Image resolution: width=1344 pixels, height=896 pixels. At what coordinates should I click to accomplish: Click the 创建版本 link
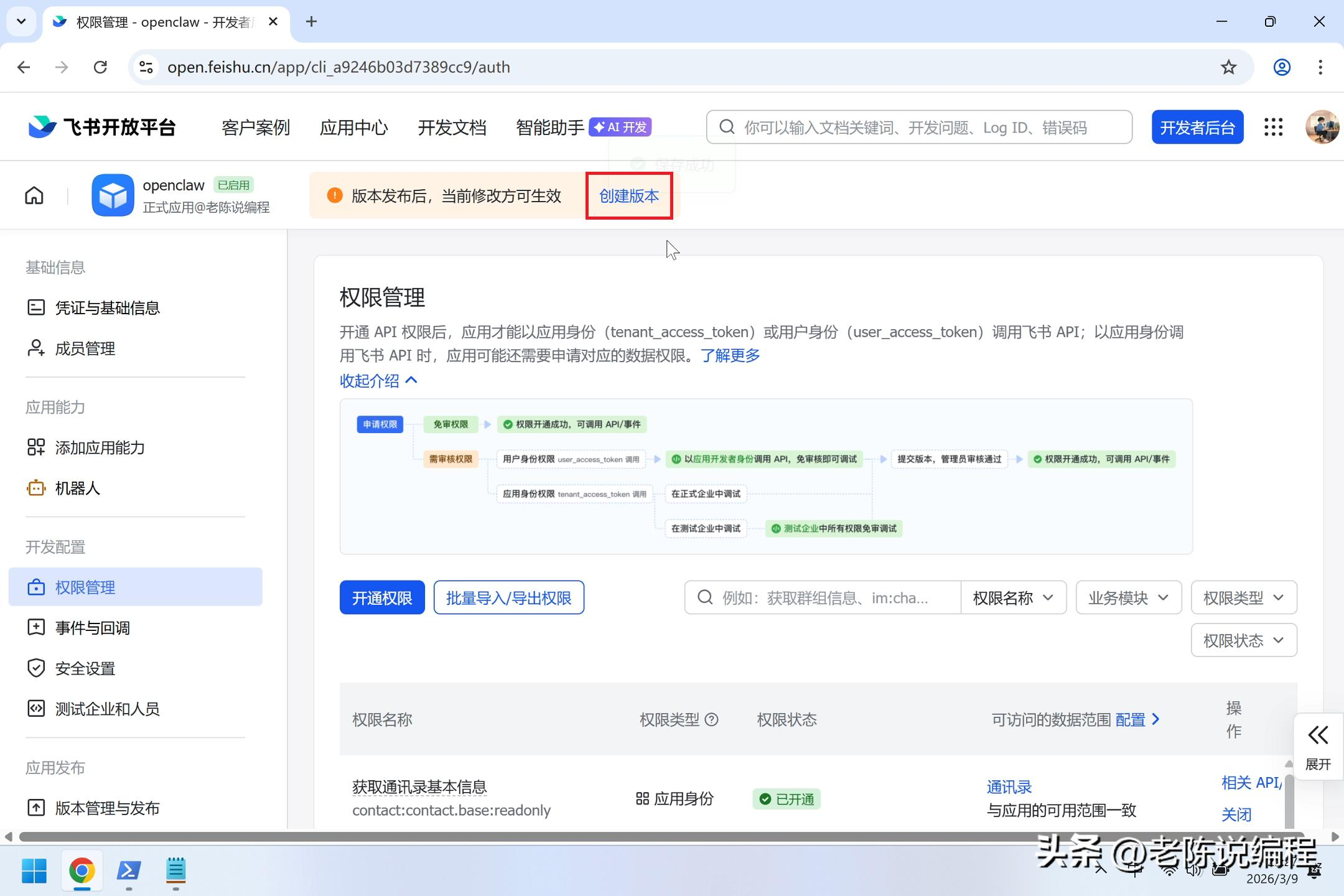click(628, 196)
